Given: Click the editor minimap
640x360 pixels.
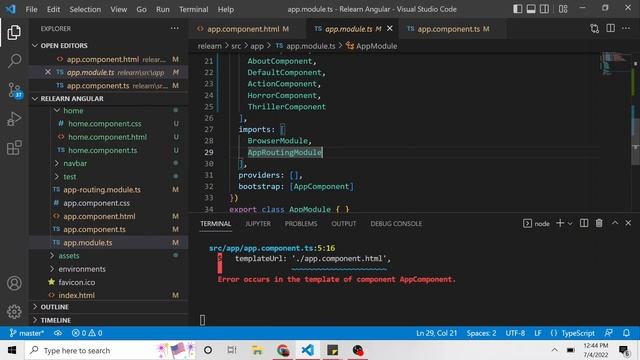Looking at the screenshot, I should click(616, 64).
